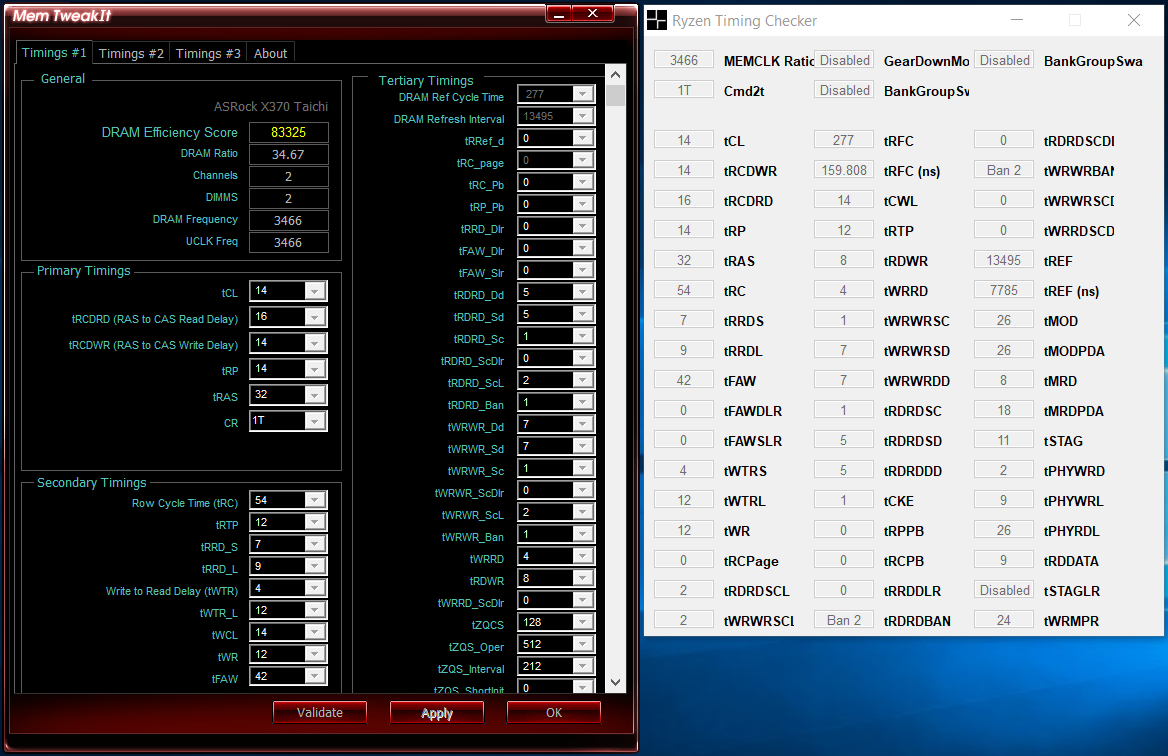Open the tRDWR dropdown in Tertiary Timings
1168x756 pixels.
tap(583, 579)
